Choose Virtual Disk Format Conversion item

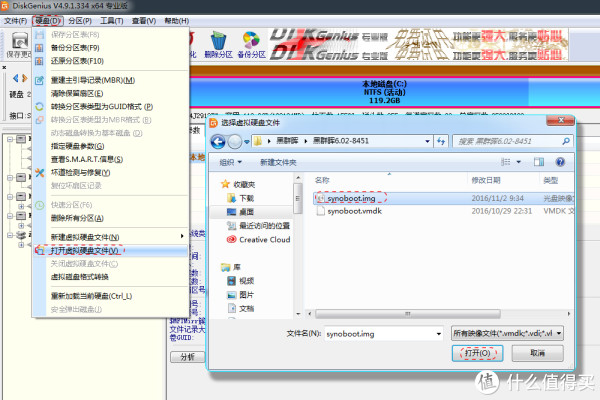pyautogui.click(x=111, y=277)
